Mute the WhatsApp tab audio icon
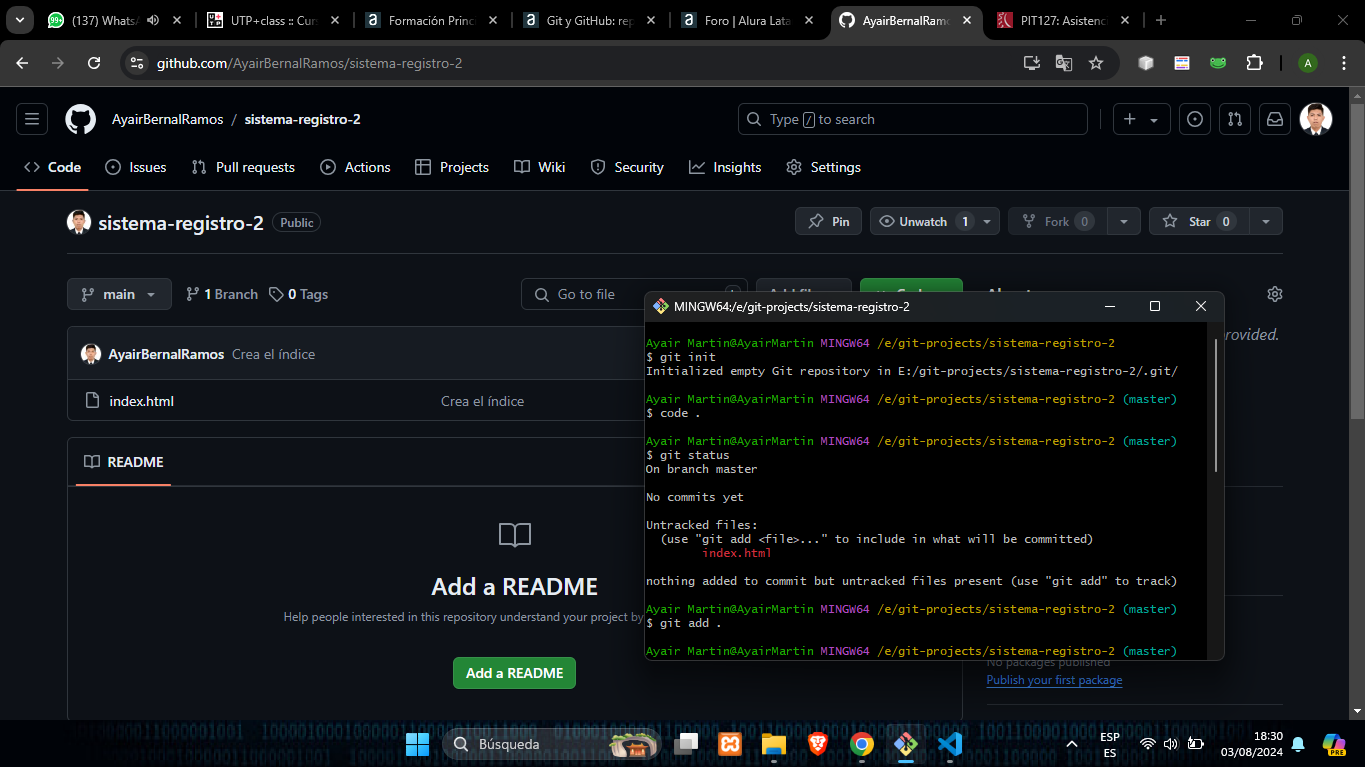This screenshot has width=1365, height=767. pyautogui.click(x=153, y=20)
